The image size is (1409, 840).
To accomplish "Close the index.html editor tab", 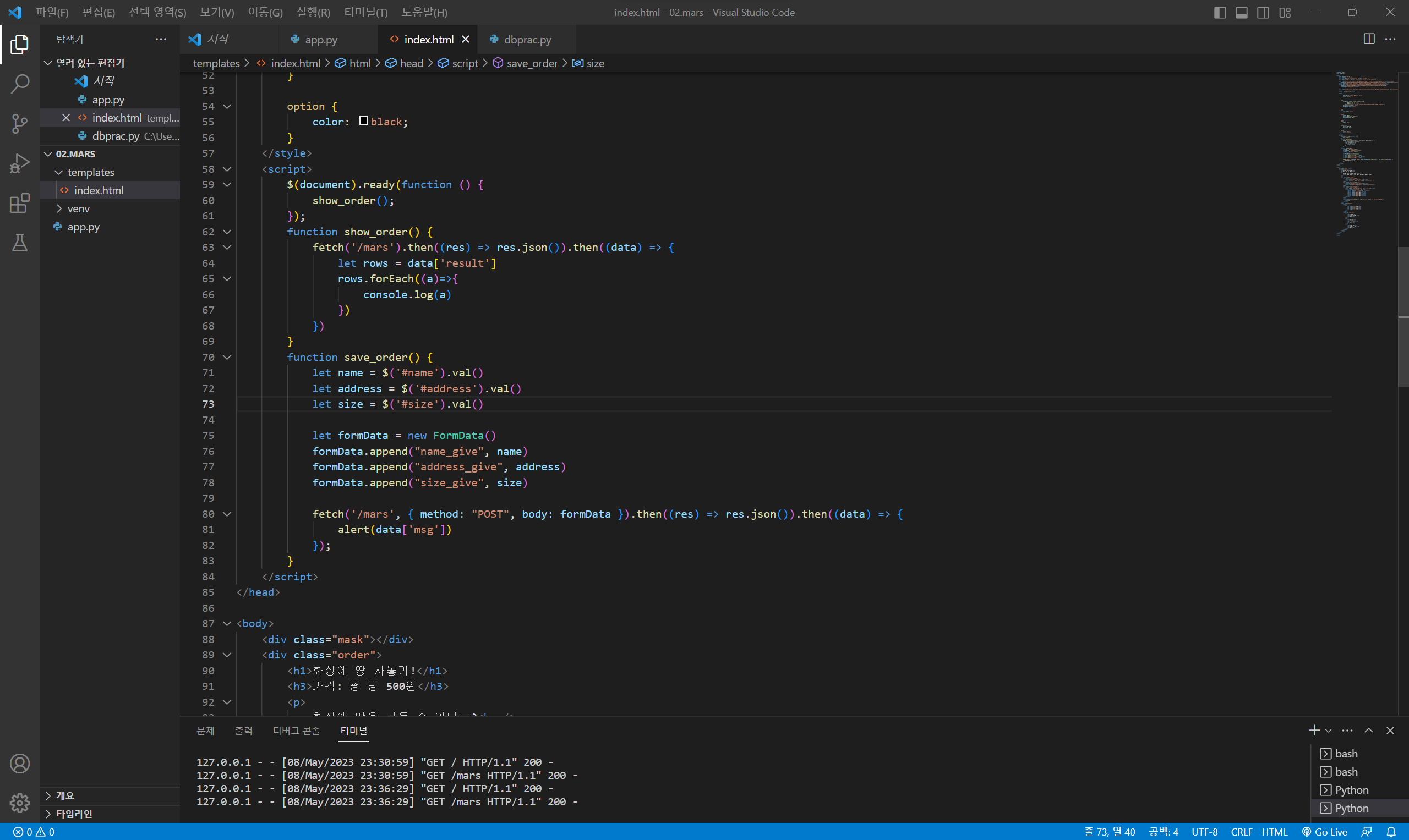I will 466,39.
